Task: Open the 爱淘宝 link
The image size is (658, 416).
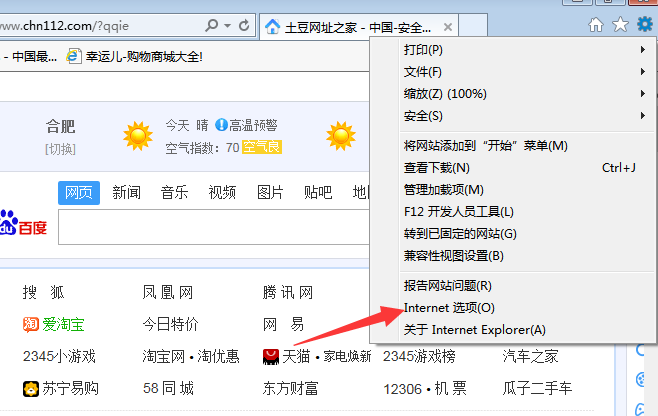Action: click(x=63, y=324)
